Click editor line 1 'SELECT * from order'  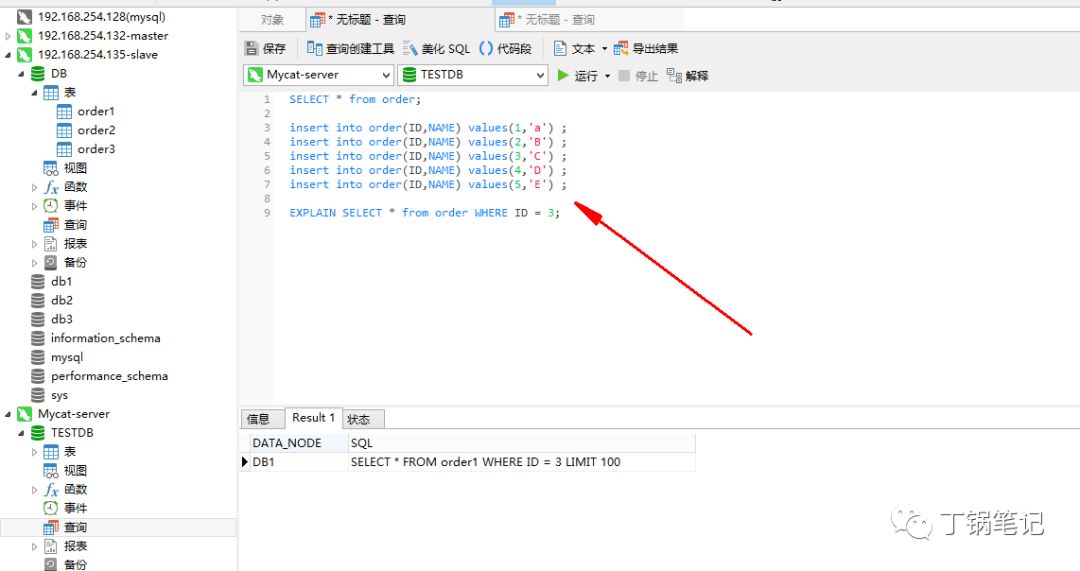click(x=355, y=99)
